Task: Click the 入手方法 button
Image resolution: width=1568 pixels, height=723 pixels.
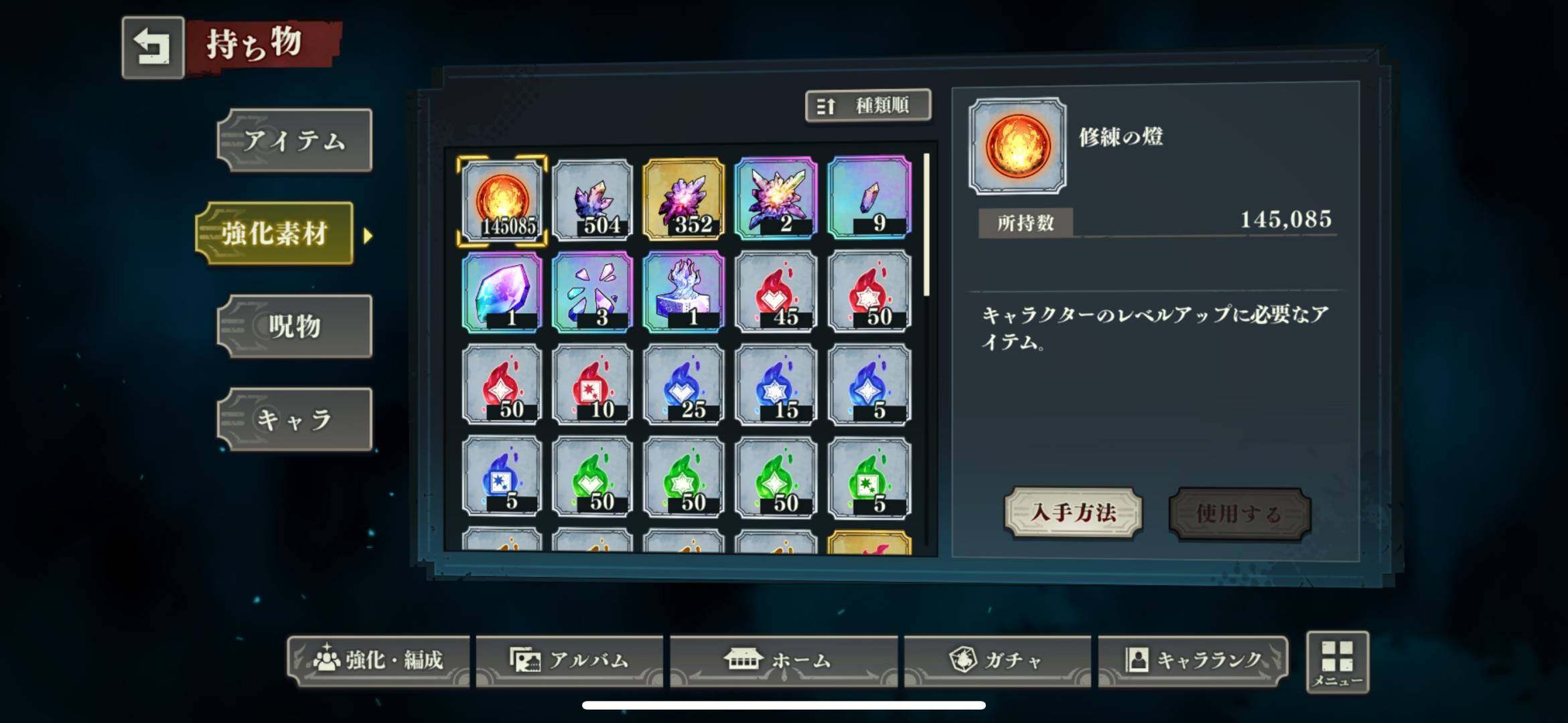Action: [x=1073, y=513]
